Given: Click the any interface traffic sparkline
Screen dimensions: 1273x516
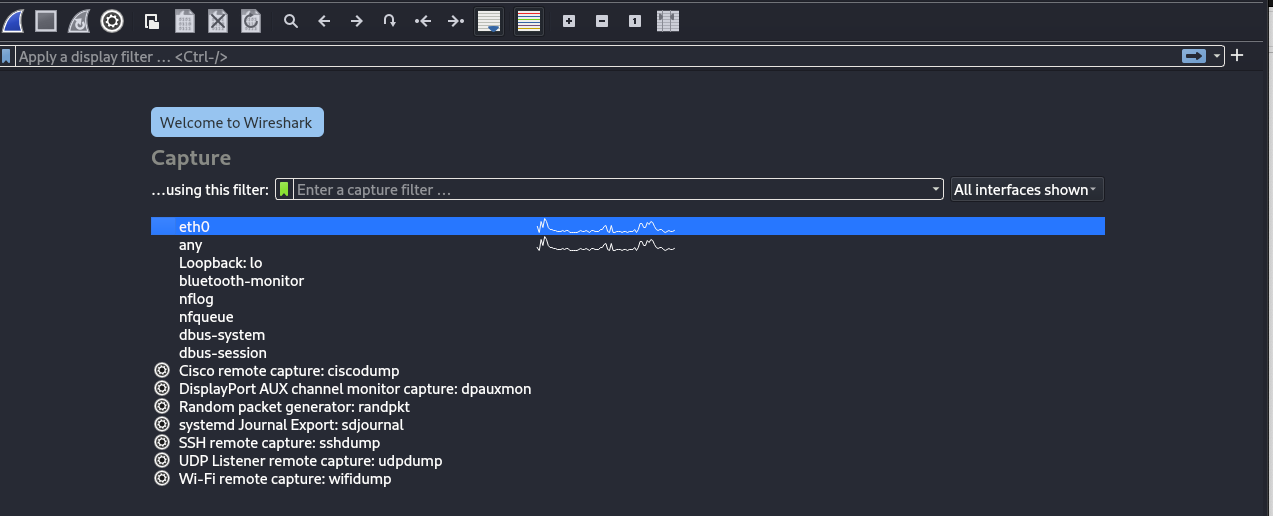Looking at the screenshot, I should point(606,245).
